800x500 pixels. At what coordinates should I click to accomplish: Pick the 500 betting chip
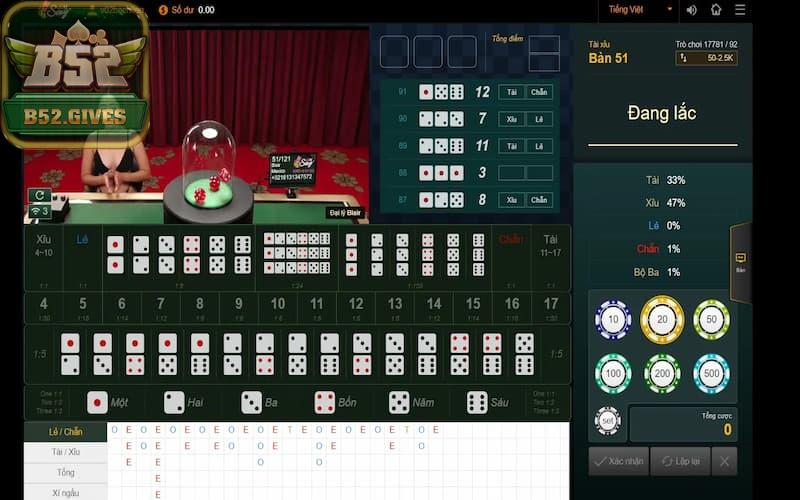click(711, 373)
